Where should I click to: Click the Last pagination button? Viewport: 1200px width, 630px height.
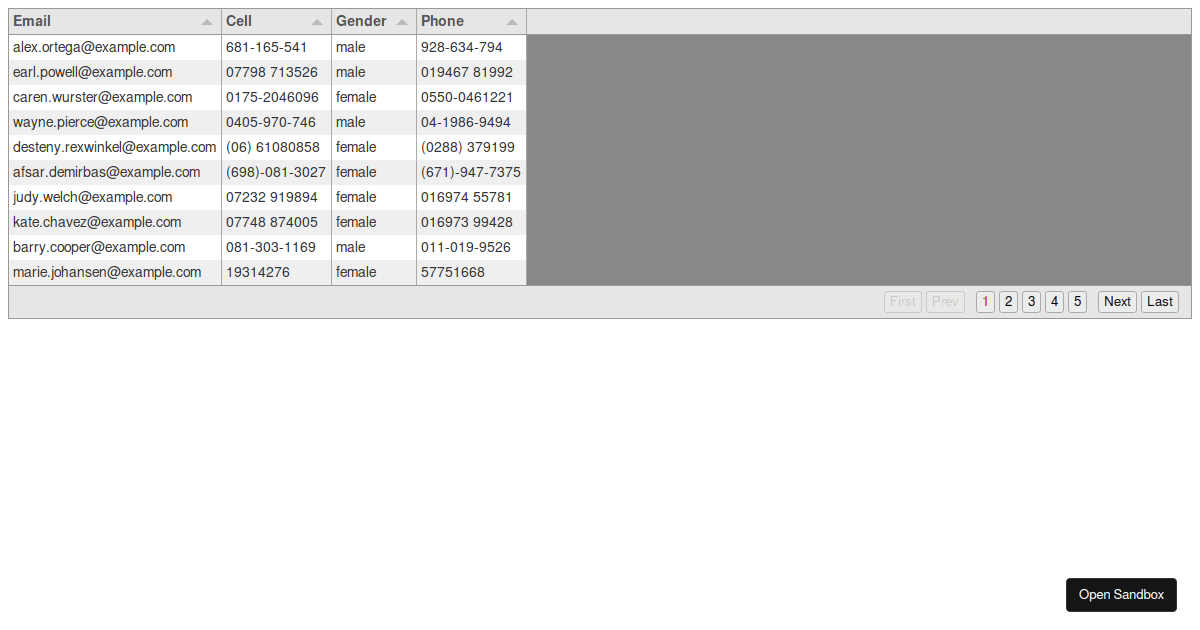point(1159,301)
